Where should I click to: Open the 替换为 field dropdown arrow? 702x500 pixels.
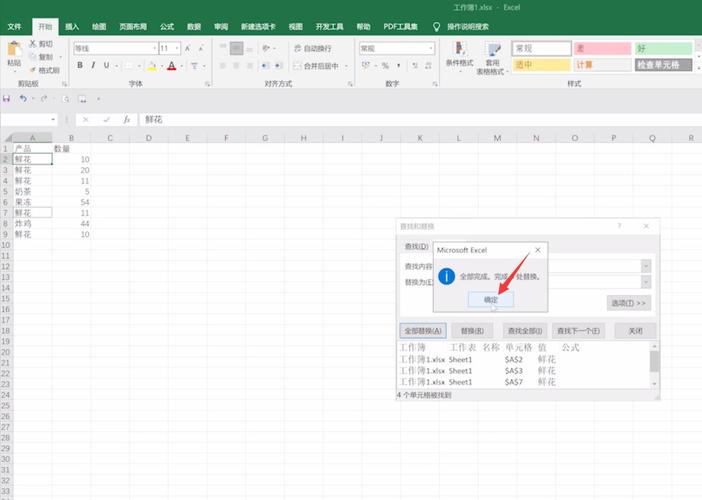tap(646, 282)
